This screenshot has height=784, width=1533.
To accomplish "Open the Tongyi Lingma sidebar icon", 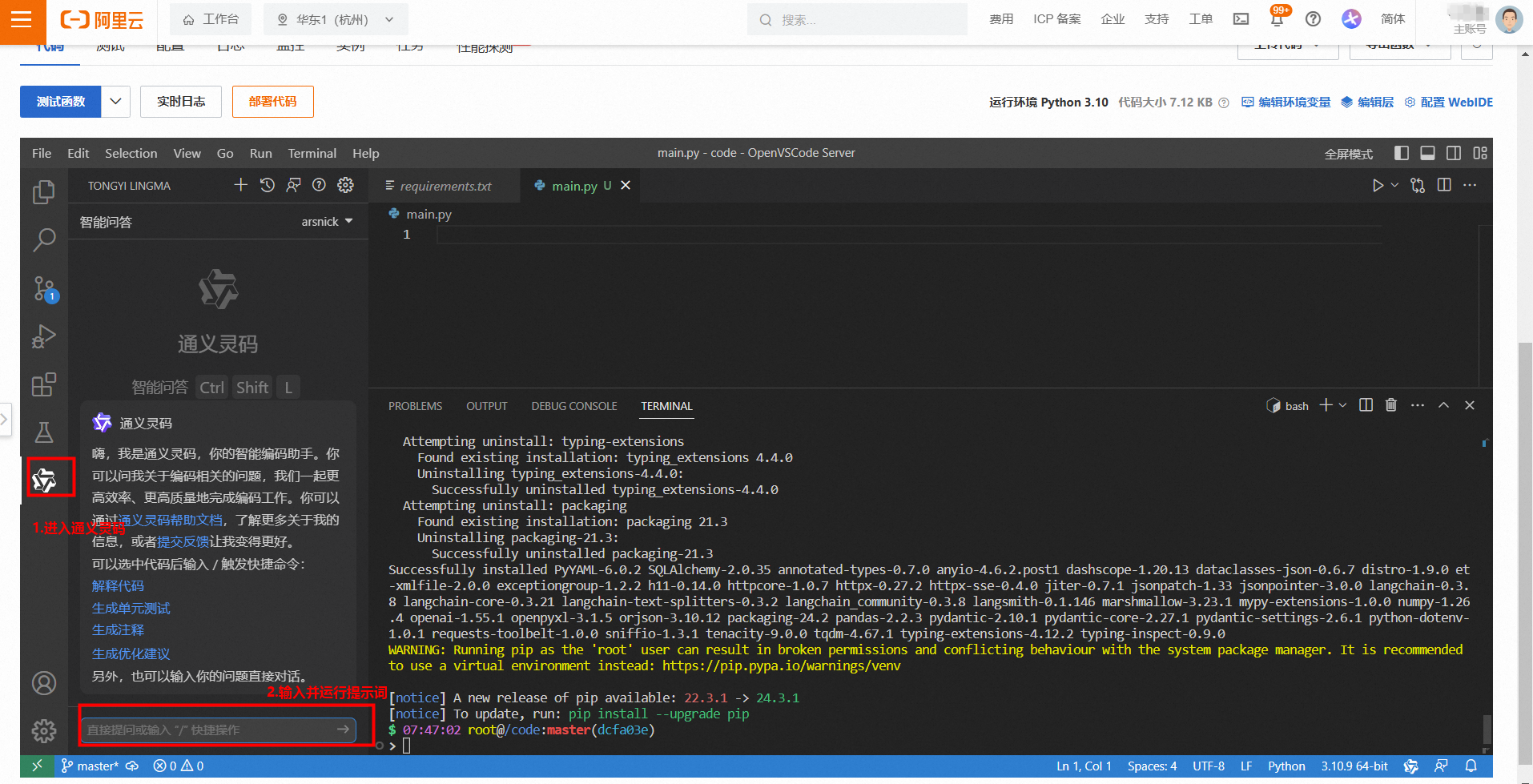I will [x=44, y=480].
